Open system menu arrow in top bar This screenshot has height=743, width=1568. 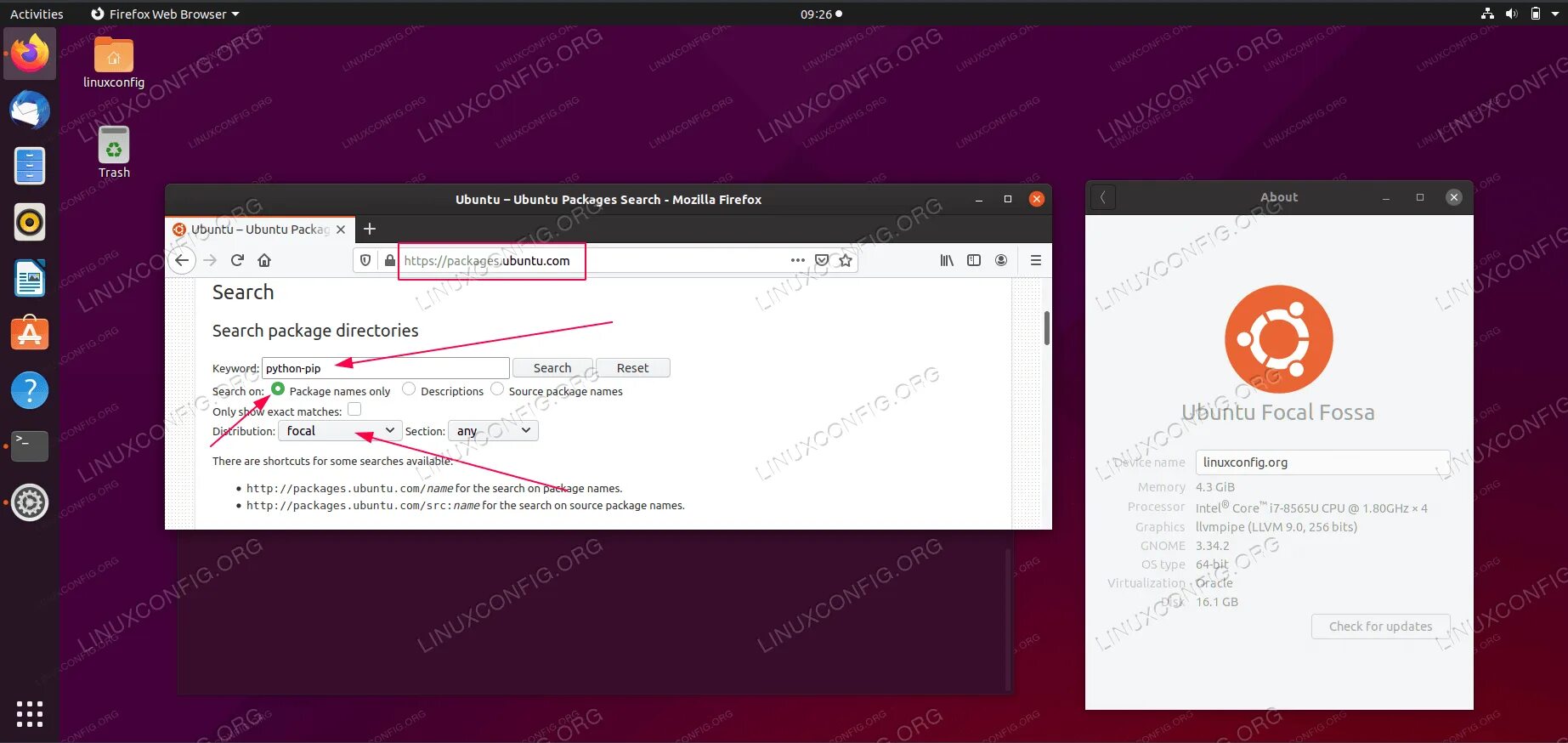pos(1555,14)
